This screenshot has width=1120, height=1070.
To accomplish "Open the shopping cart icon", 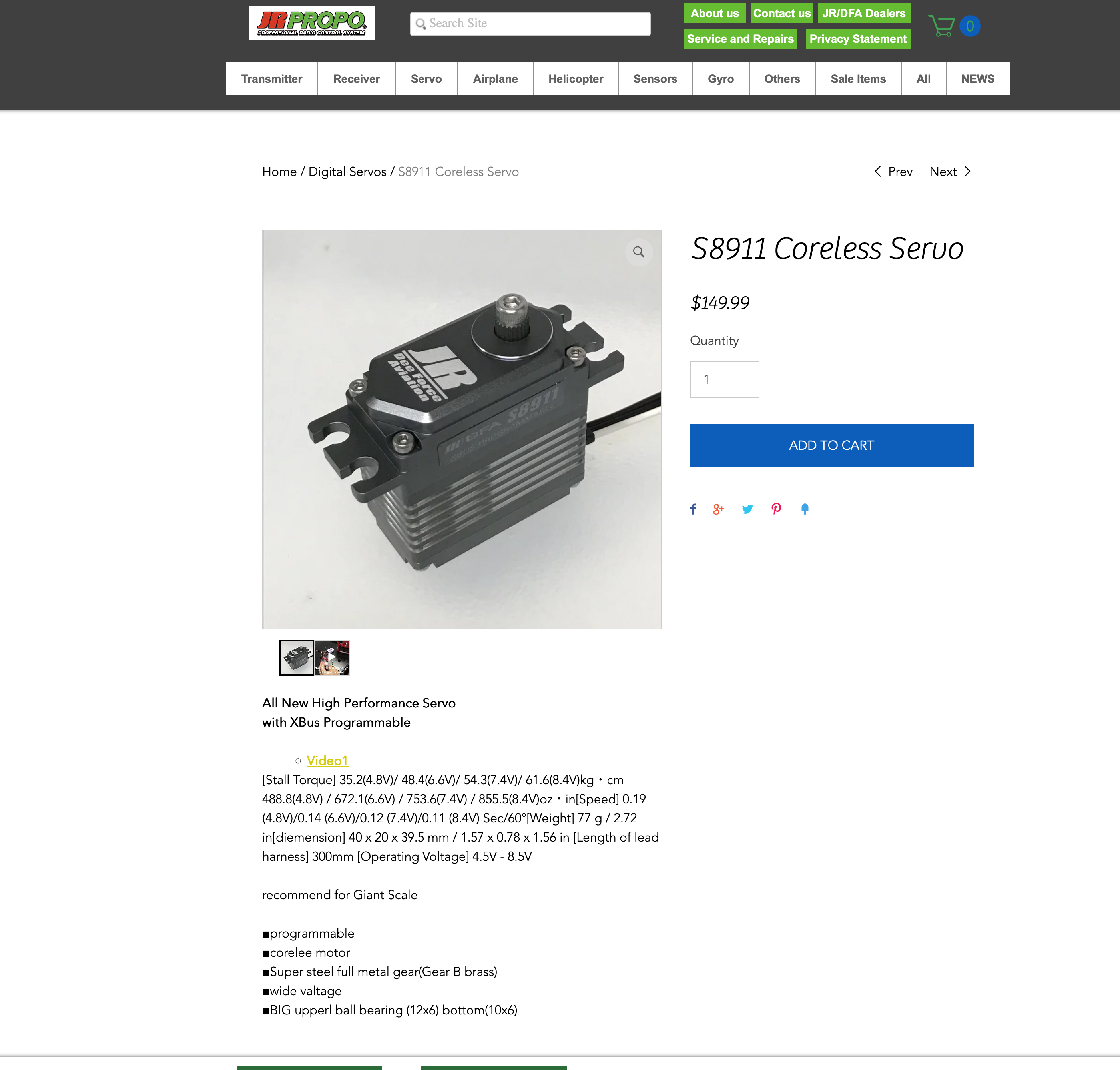I will pos(942,26).
